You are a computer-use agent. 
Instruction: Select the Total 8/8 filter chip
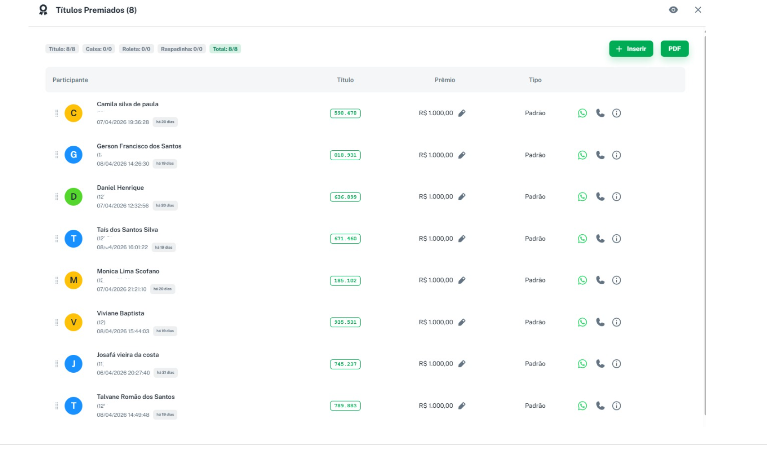(x=225, y=49)
